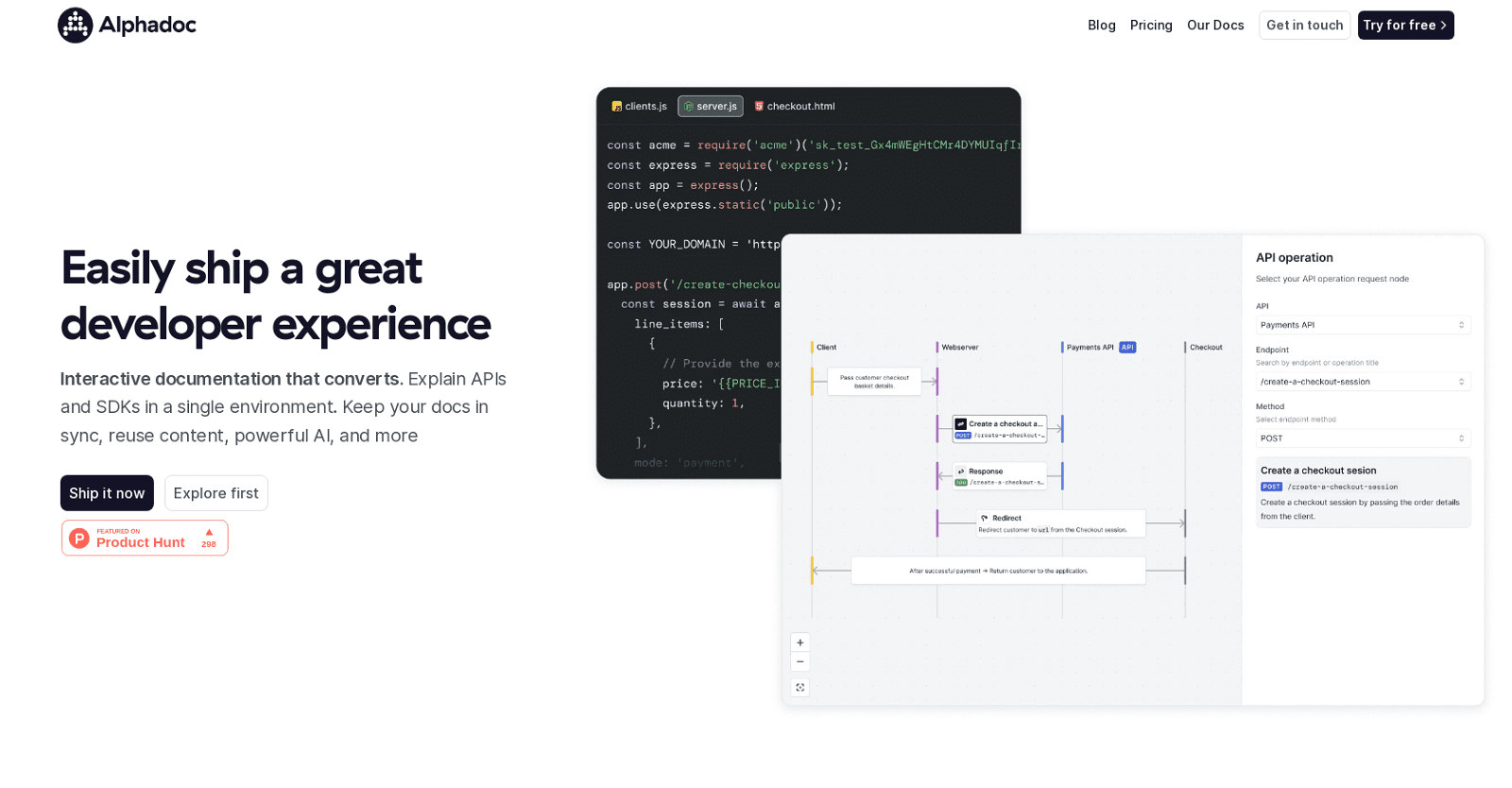Viewport: 1512px width, 788px height.
Task: Open the Payments API dropdown
Action: pos(1362,325)
